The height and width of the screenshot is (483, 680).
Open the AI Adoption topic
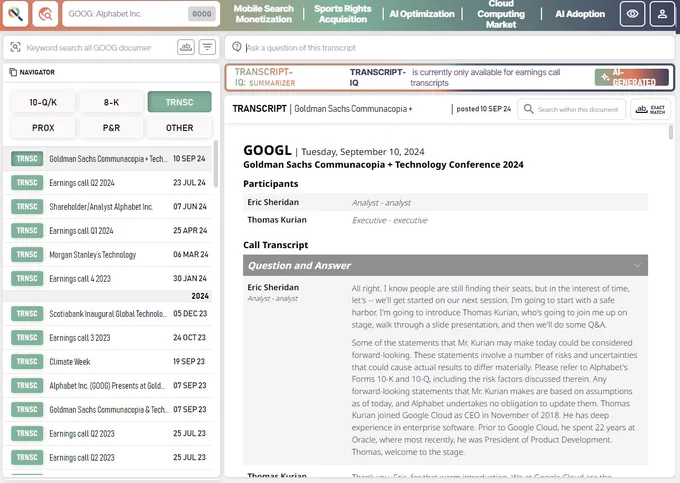[580, 14]
